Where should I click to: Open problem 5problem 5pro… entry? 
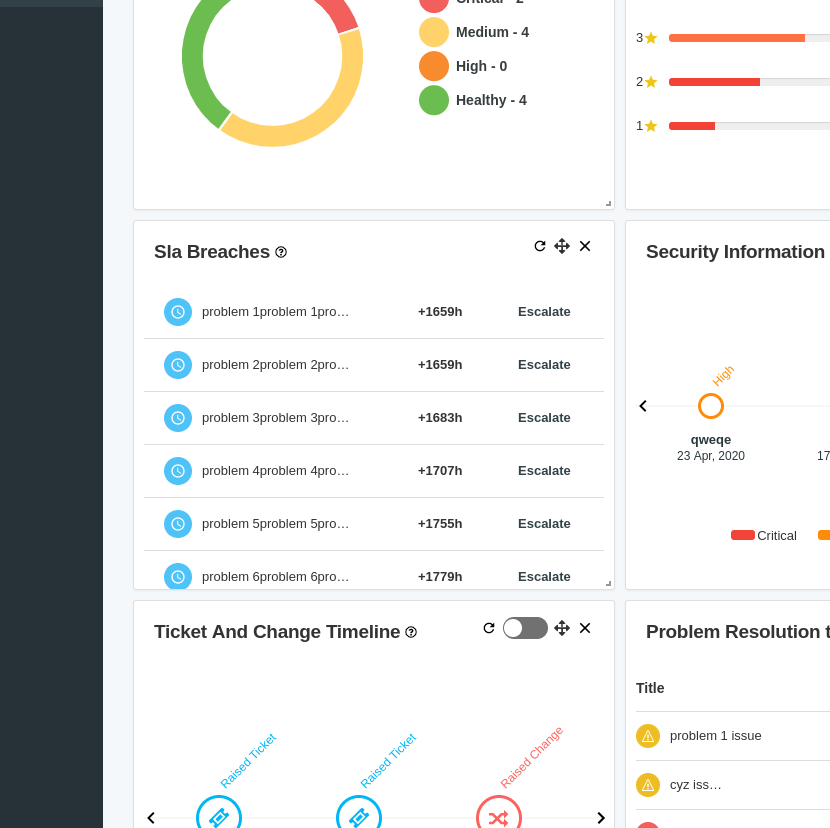pos(275,524)
